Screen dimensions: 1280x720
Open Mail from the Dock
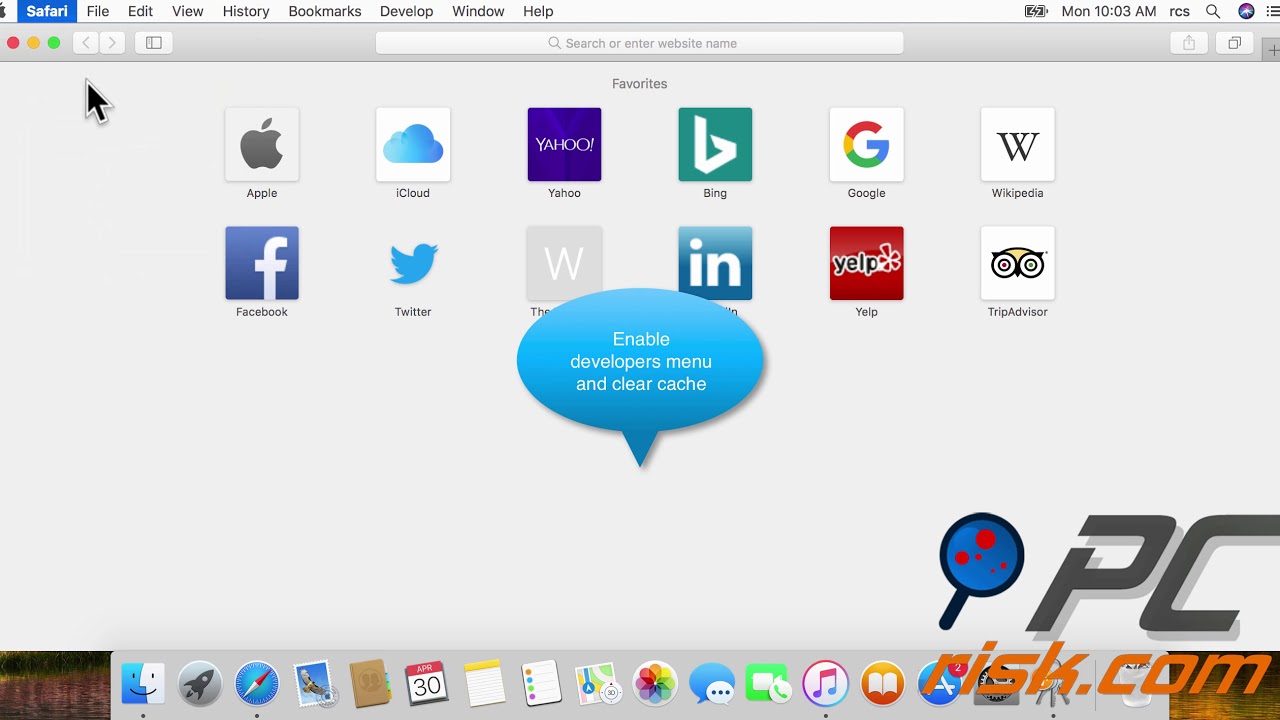pyautogui.click(x=314, y=685)
